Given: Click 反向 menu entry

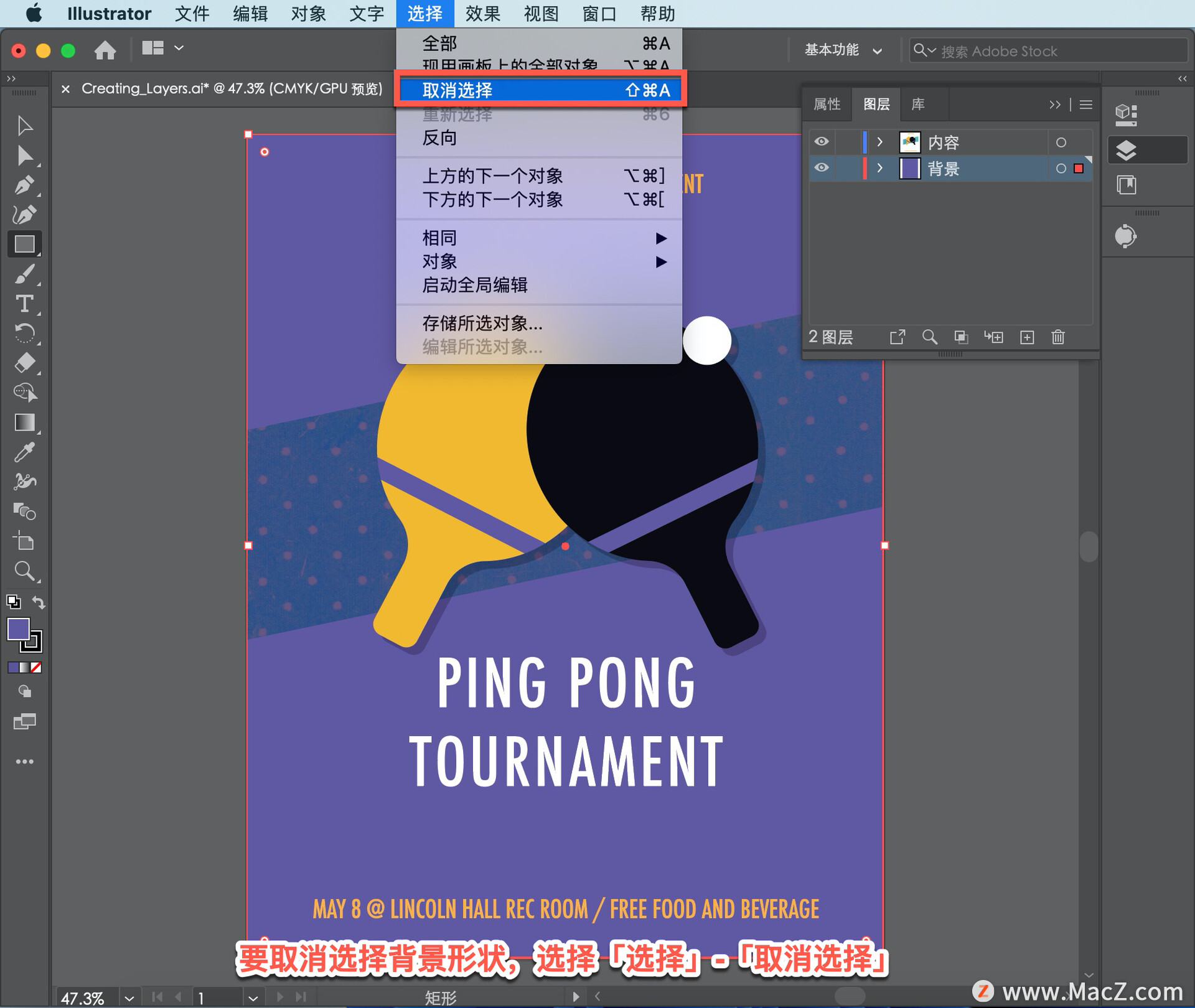Looking at the screenshot, I should pos(439,138).
